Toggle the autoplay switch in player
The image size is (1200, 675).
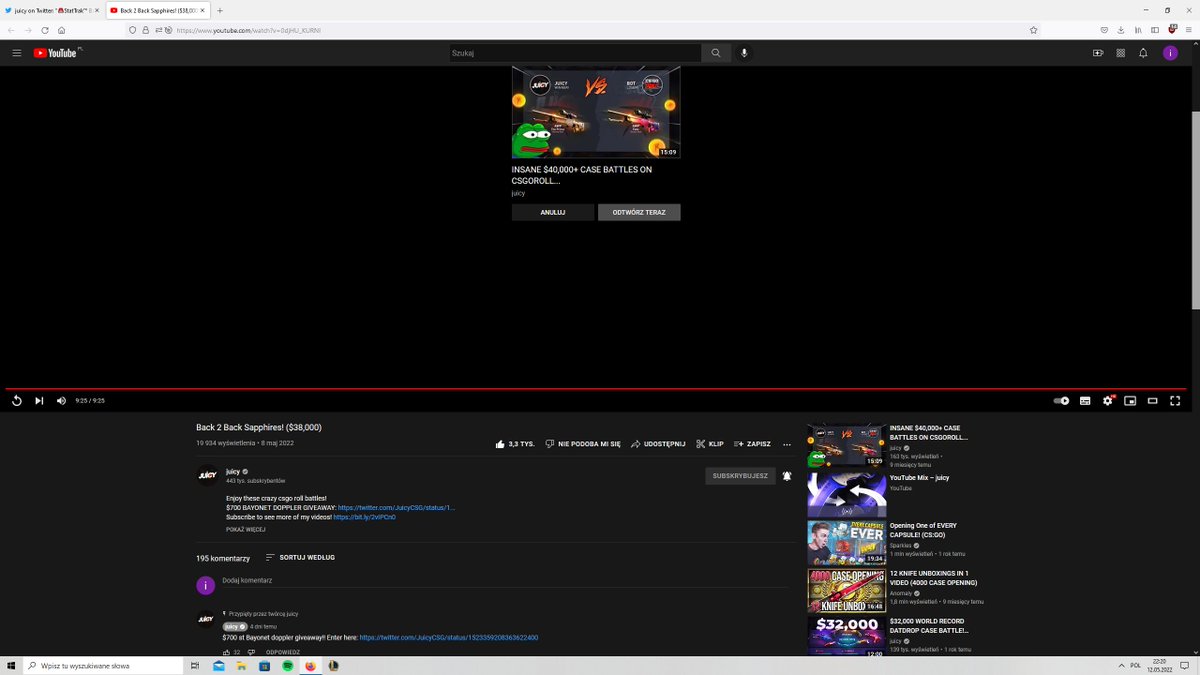(x=1061, y=400)
